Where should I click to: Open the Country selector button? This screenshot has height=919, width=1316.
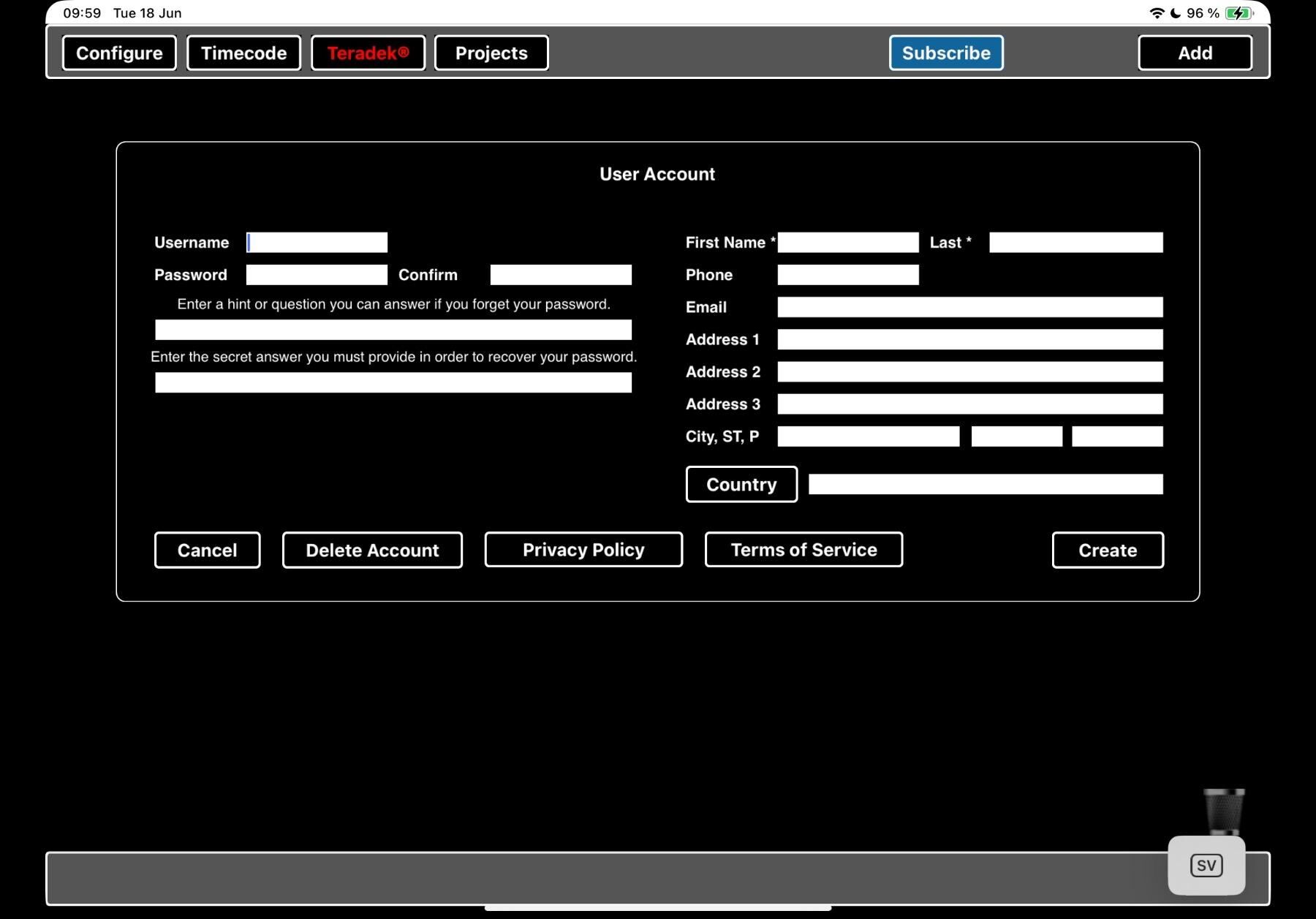pos(741,484)
